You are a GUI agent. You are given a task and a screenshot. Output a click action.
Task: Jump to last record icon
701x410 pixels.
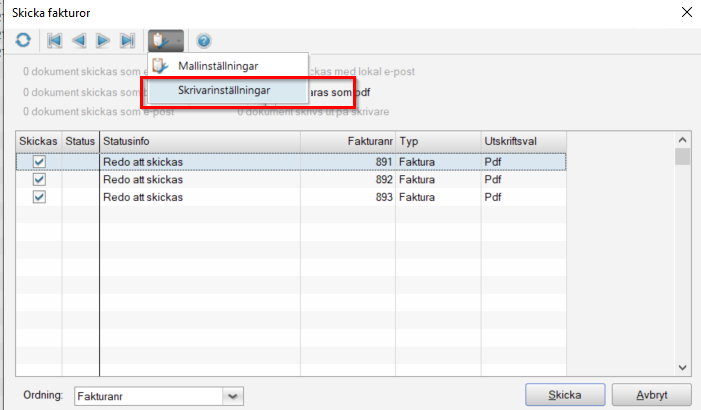[127, 41]
